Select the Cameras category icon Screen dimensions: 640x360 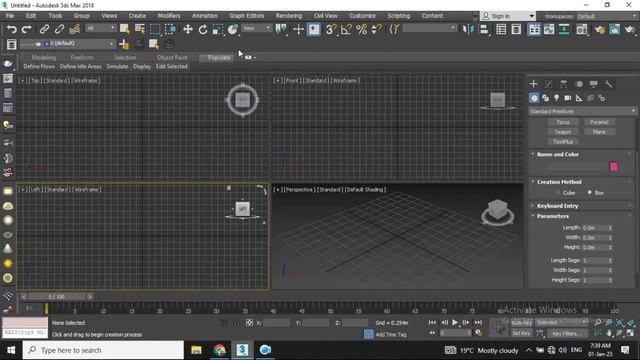(x=568, y=98)
